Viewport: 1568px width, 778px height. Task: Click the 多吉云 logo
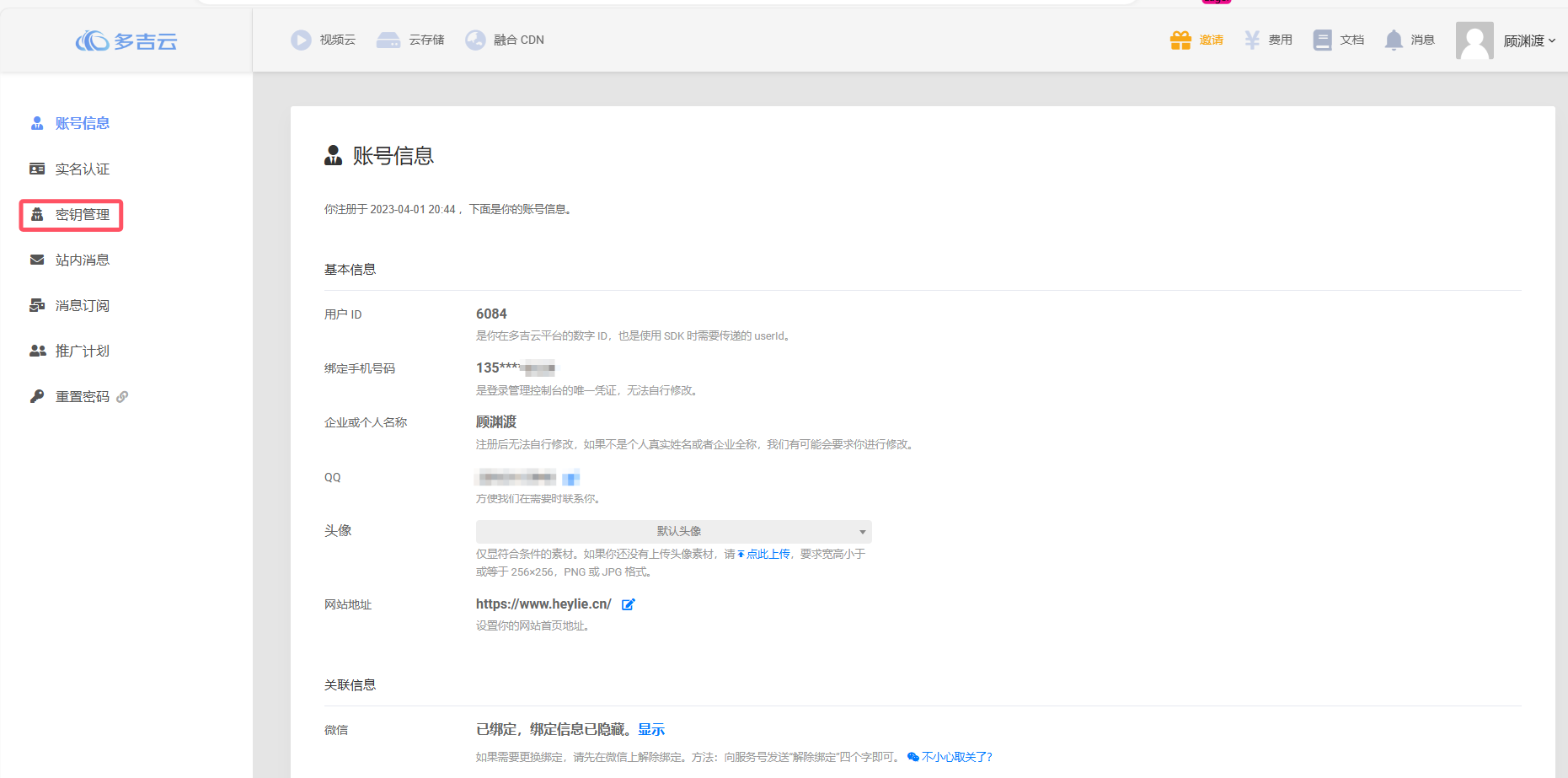pyautogui.click(x=126, y=40)
